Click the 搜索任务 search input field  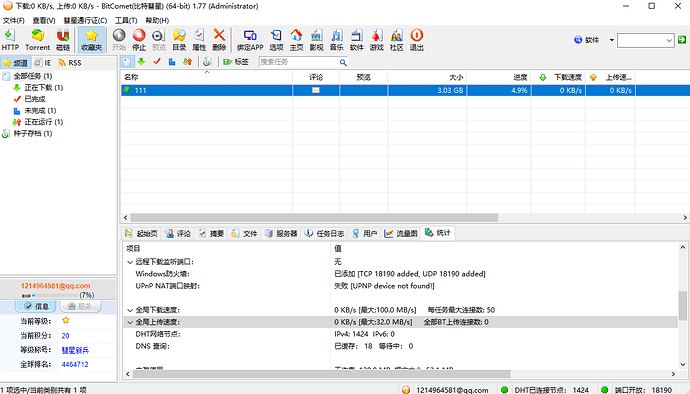click(299, 62)
